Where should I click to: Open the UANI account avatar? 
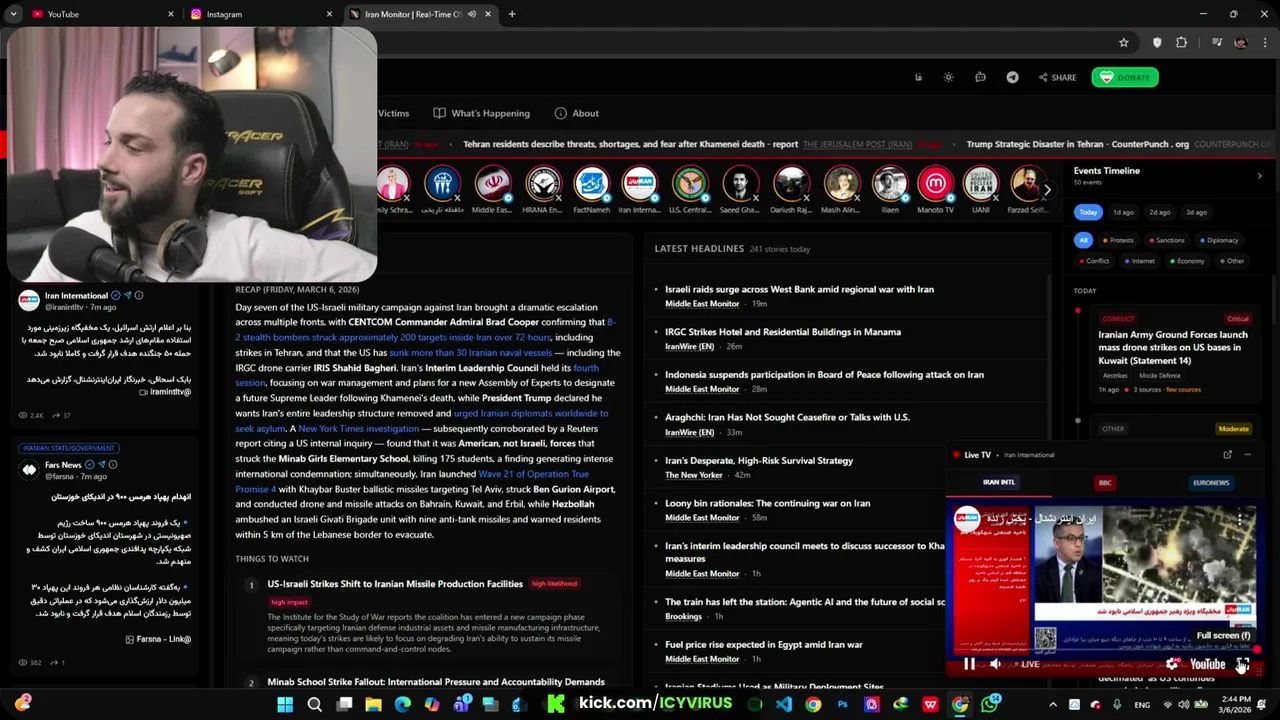pos(980,184)
